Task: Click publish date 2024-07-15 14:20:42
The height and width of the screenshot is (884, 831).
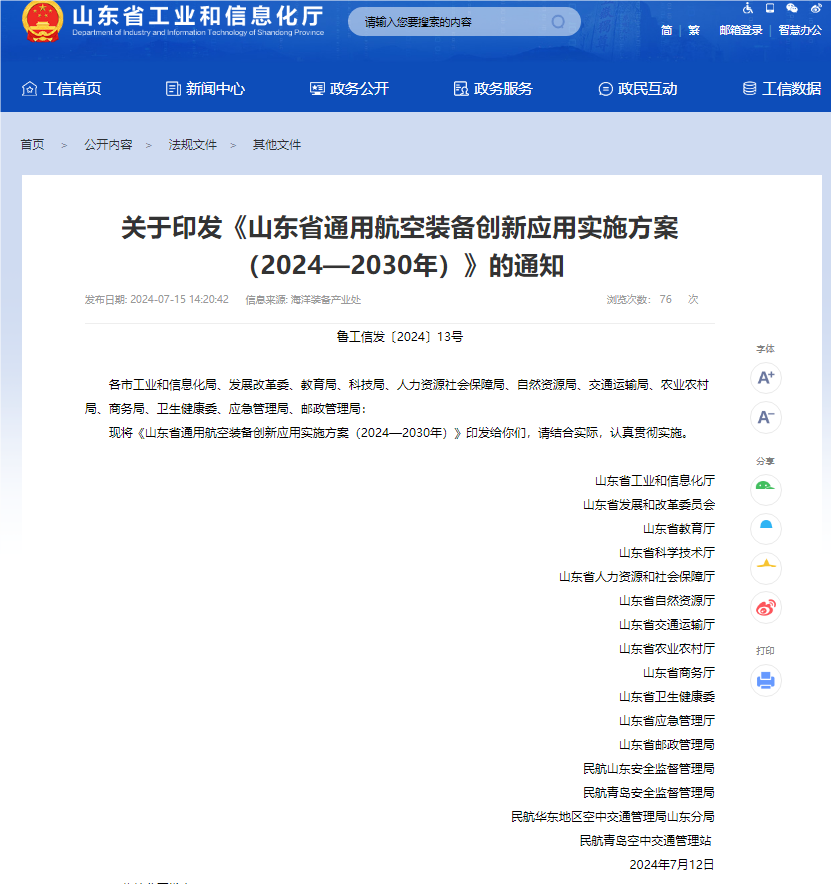Action: tap(179, 299)
